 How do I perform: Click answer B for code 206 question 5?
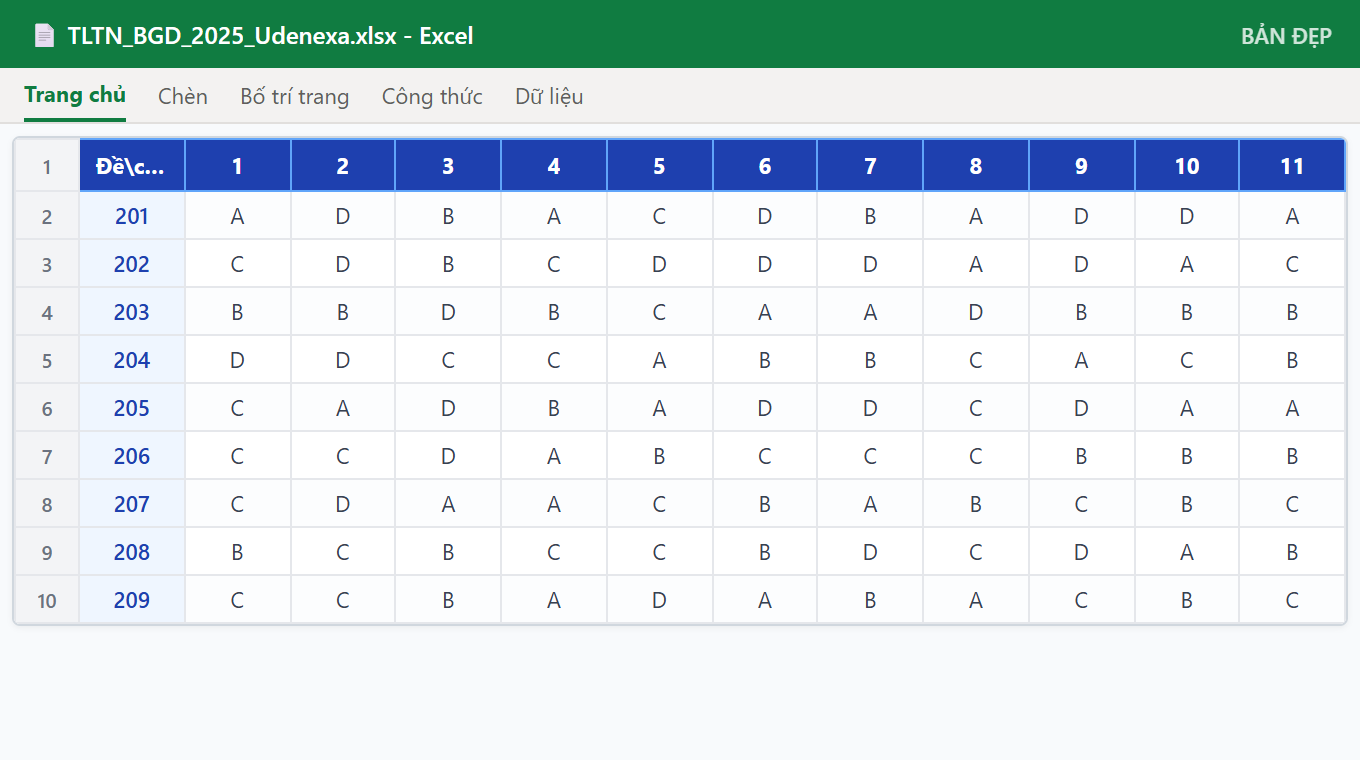pos(660,456)
